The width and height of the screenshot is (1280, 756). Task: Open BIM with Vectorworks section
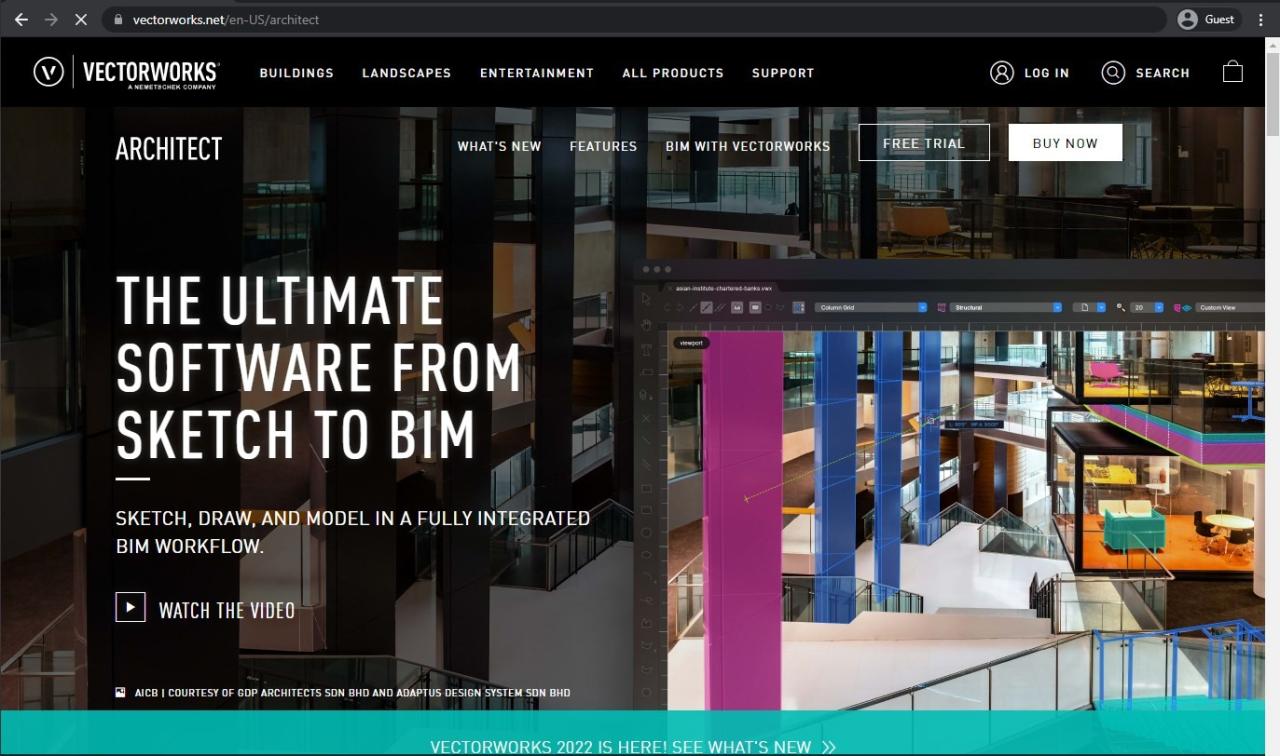point(748,146)
